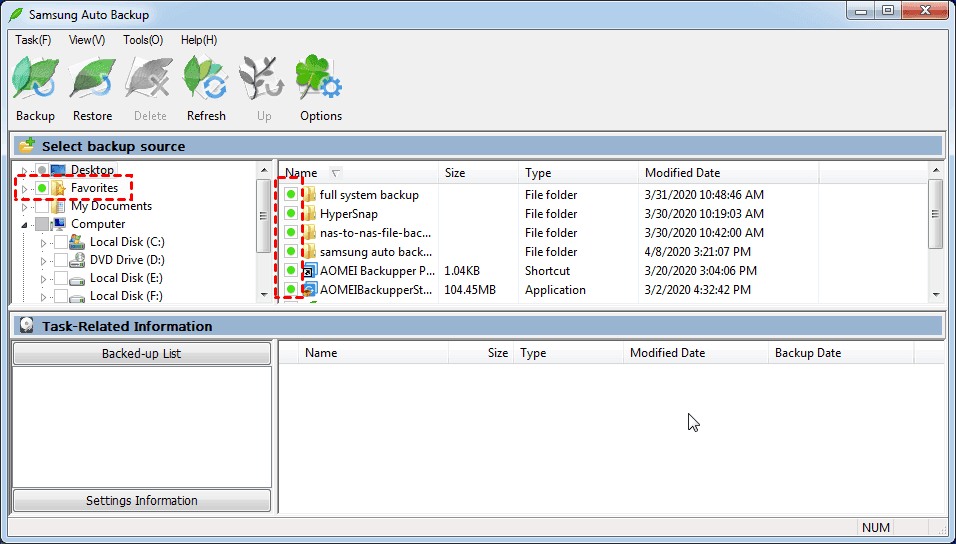
Task: Click the Backed-up List button
Action: [141, 354]
